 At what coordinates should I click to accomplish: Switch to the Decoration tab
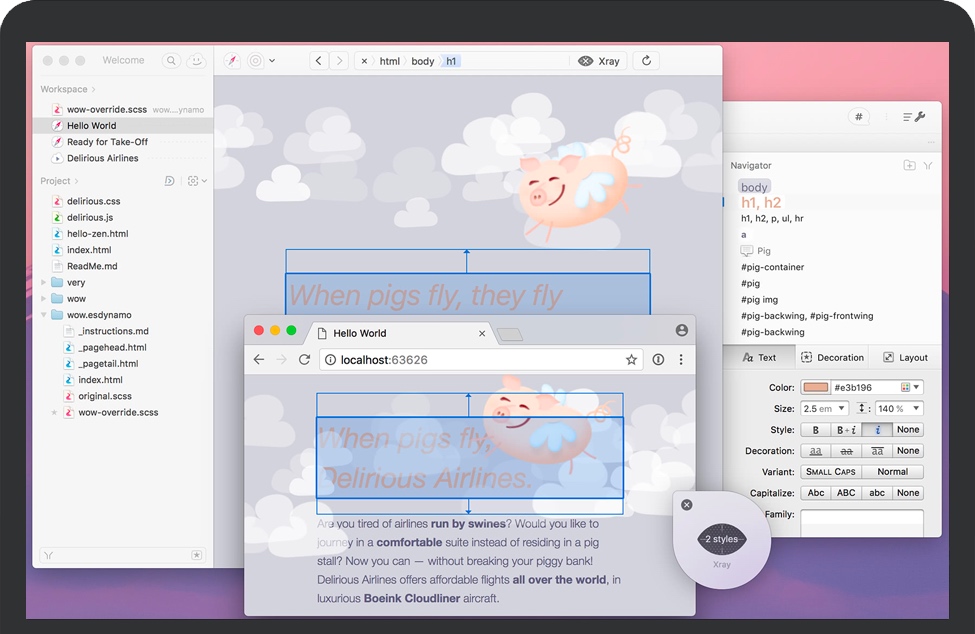[x=832, y=358]
